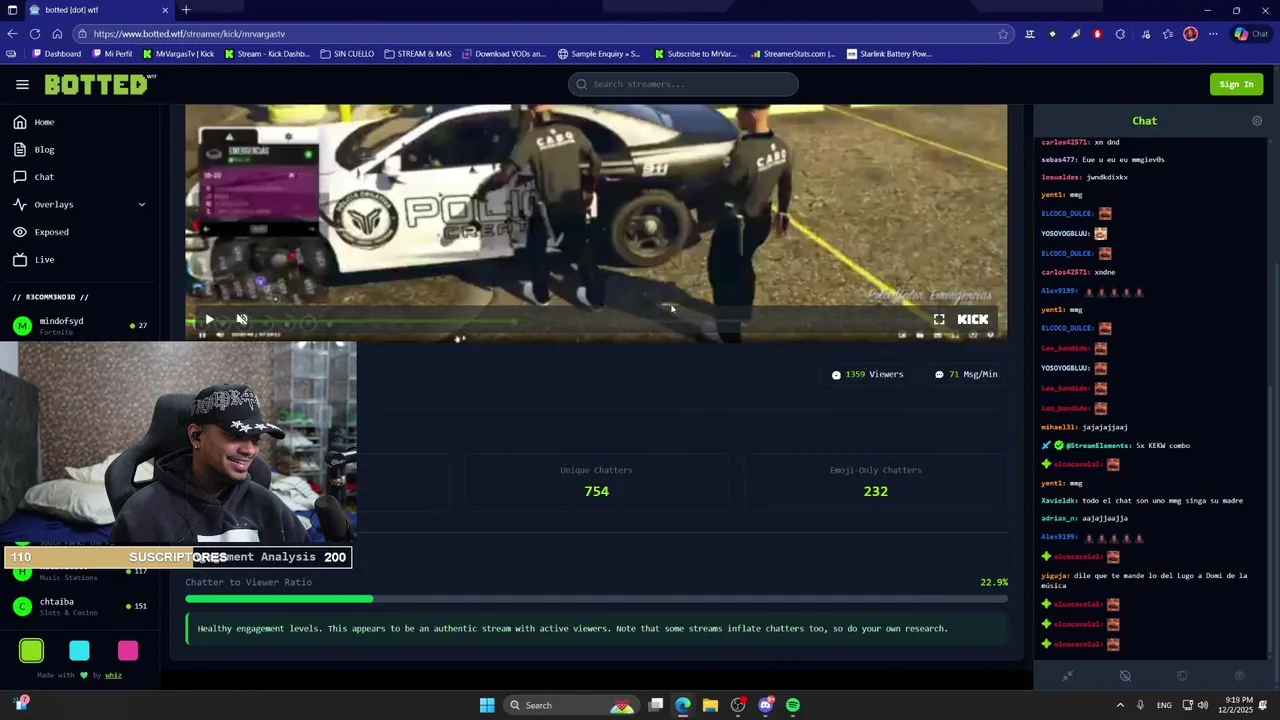The width and height of the screenshot is (1280, 720).
Task: Open the Home sidebar item
Action: pos(80,122)
